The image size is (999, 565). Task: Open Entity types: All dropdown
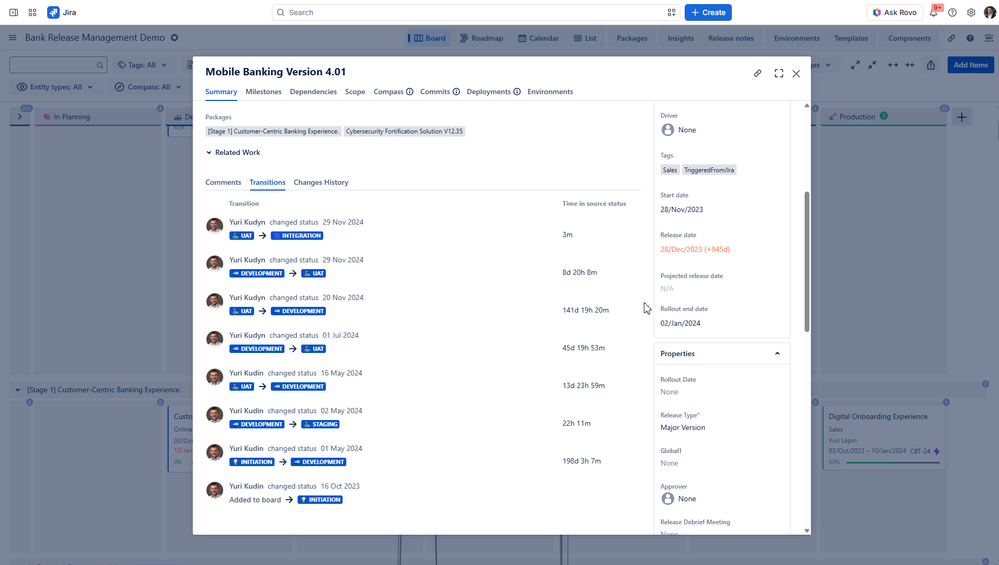[x=55, y=87]
